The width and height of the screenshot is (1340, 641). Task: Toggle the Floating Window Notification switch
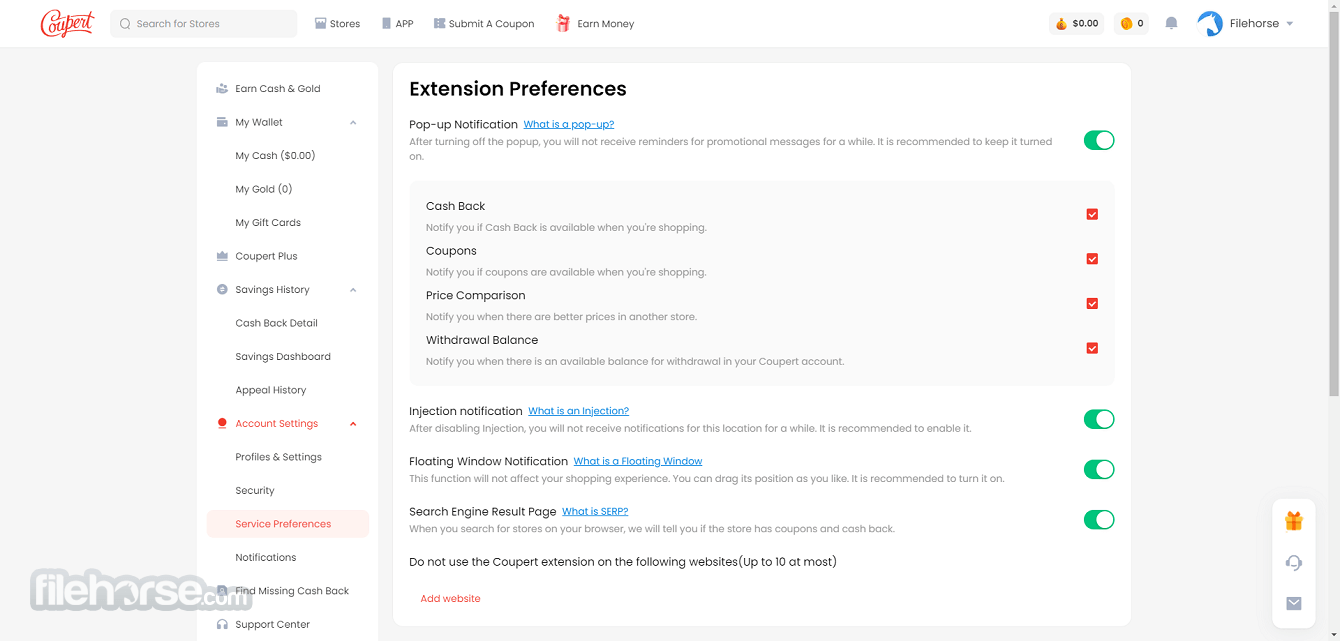pos(1099,470)
